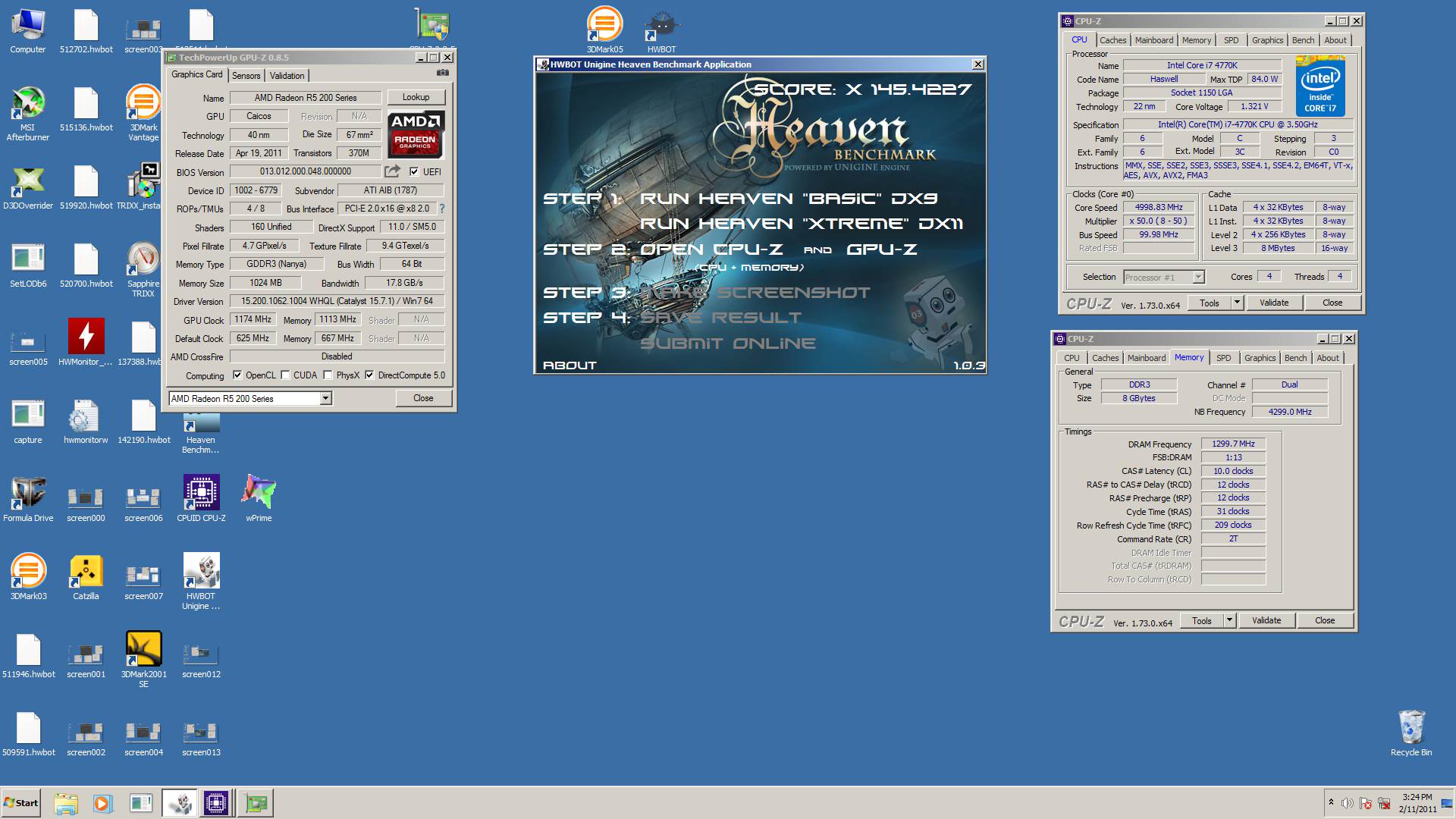Open Windows Explorer from taskbar
The image size is (1456, 819).
tap(66, 803)
